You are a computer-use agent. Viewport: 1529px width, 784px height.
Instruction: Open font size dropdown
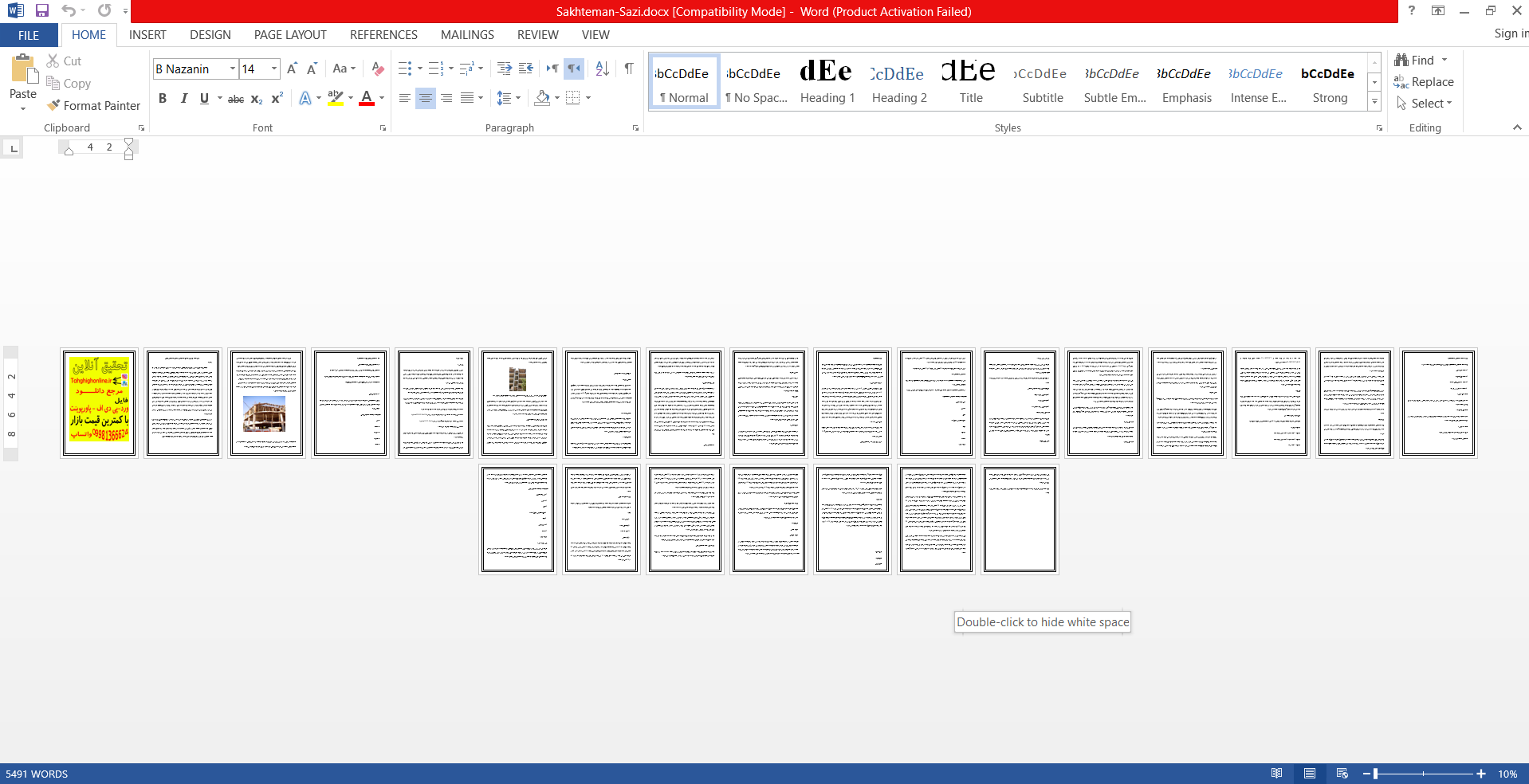274,69
